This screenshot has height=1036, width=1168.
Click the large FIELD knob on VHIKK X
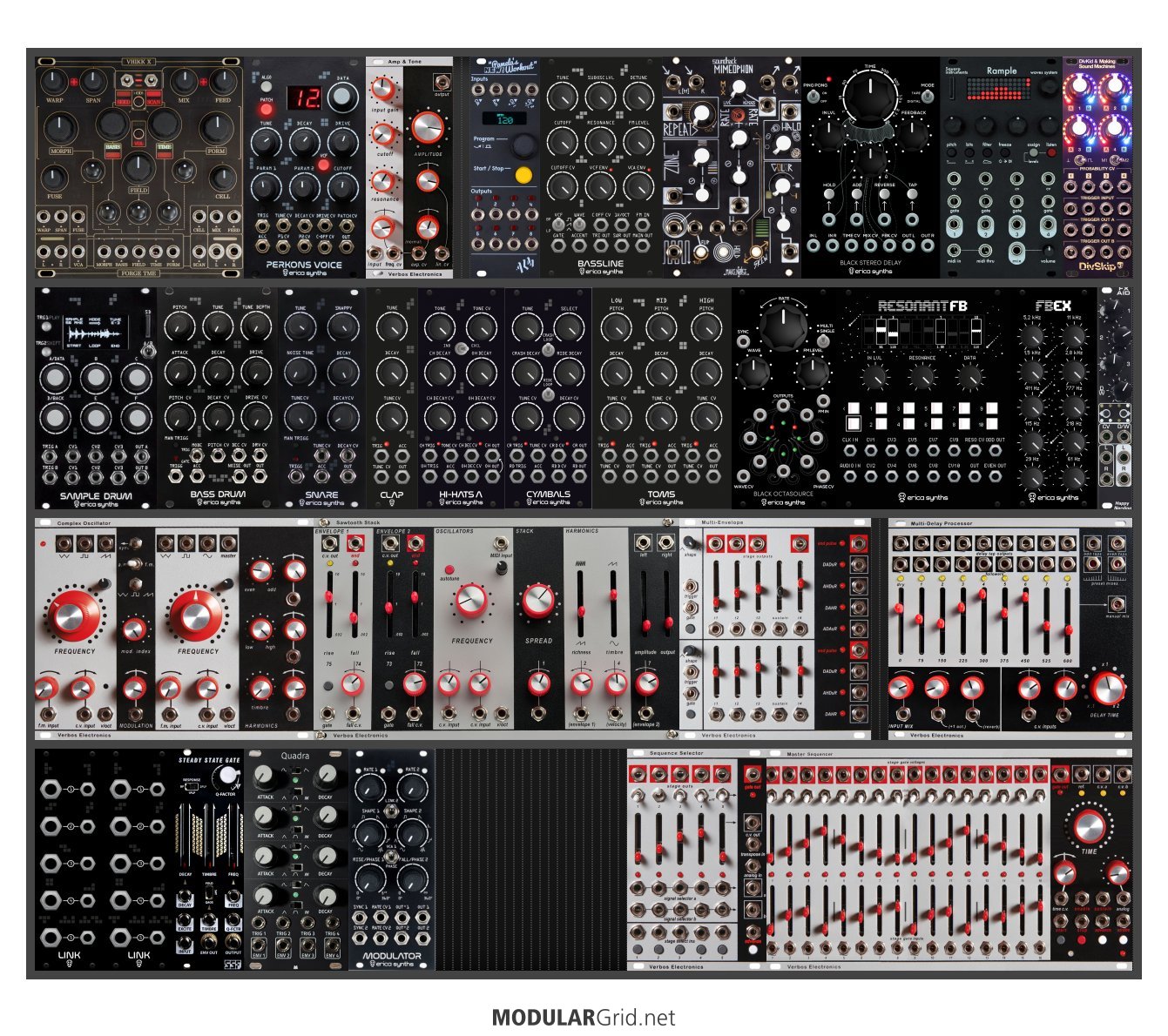pos(138,169)
